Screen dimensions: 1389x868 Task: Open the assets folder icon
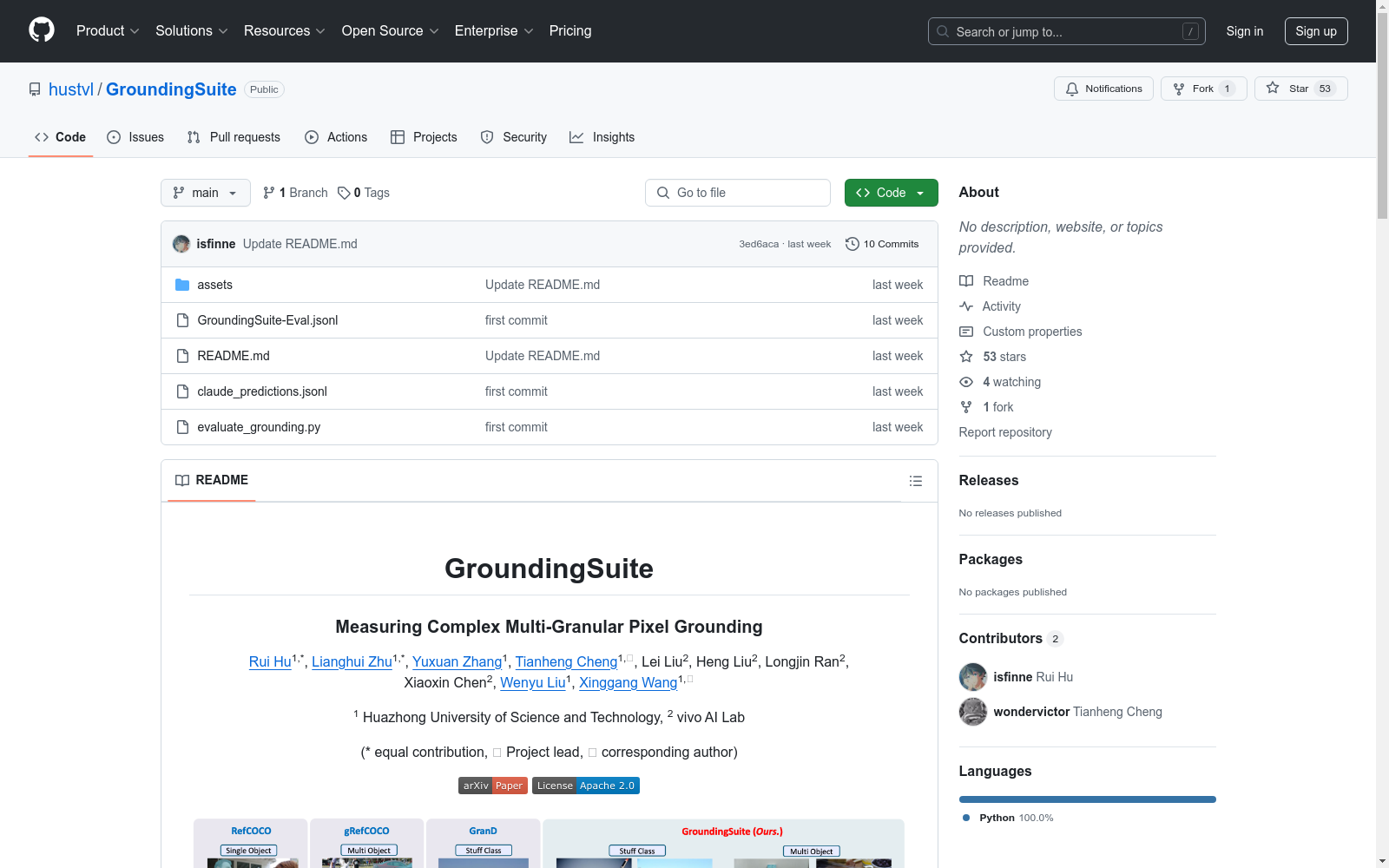tap(182, 285)
